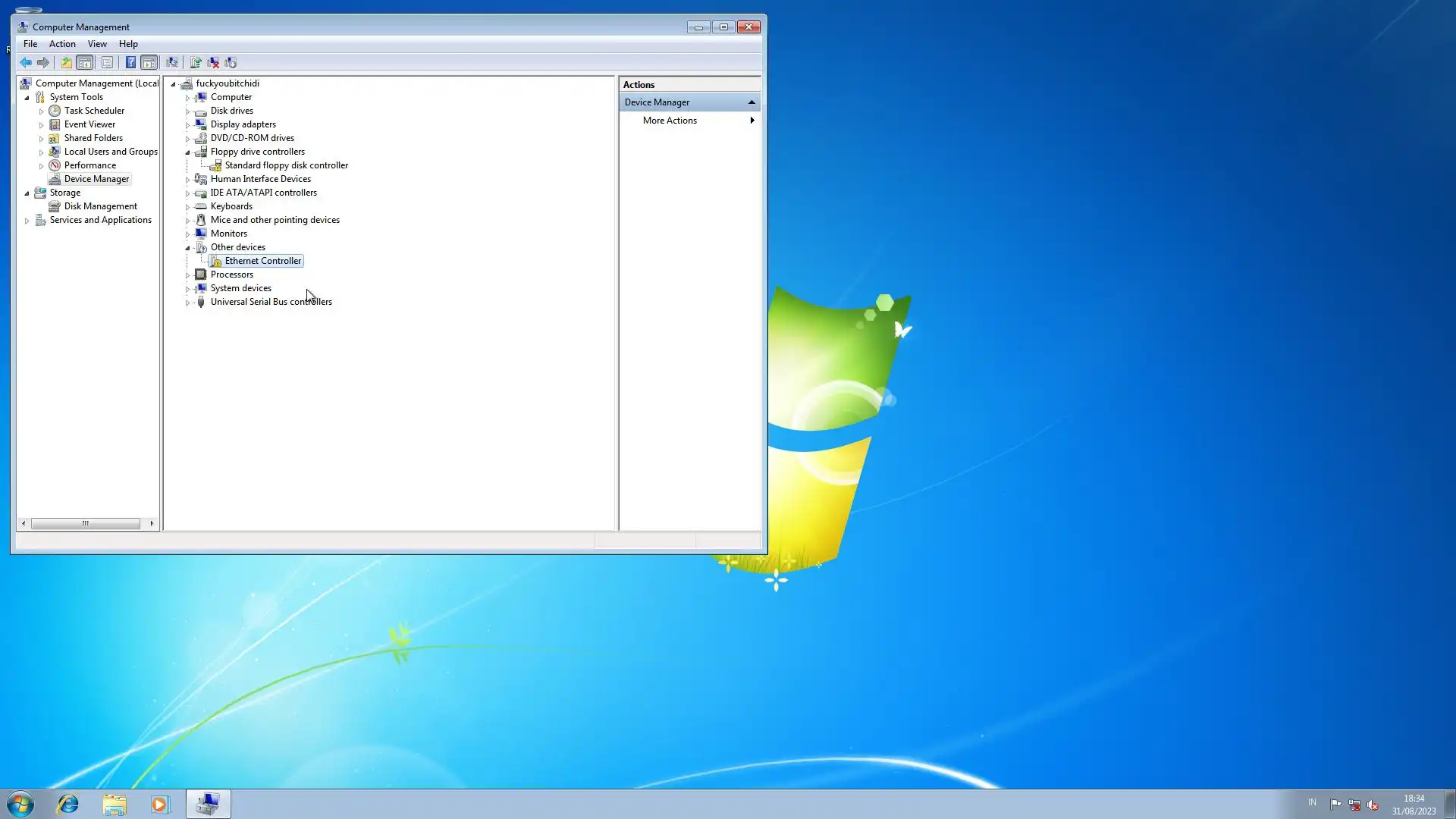1456x819 pixels.
Task: Click Update Driver Software toolbar icon
Action: tap(196, 63)
